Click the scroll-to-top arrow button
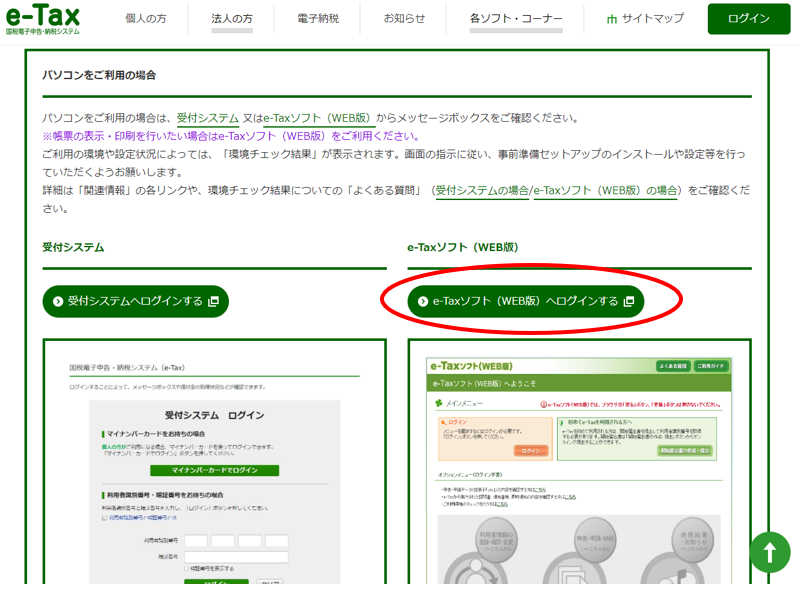Image resolution: width=798 pixels, height=598 pixels. [x=770, y=552]
